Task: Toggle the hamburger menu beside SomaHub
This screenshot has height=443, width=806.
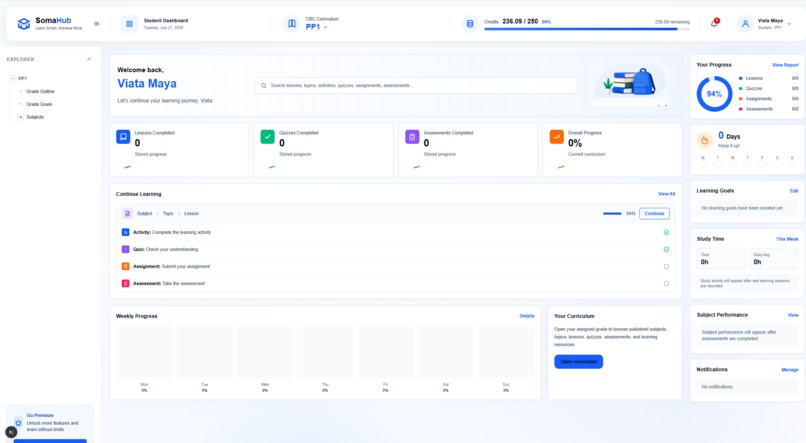Action: point(97,24)
